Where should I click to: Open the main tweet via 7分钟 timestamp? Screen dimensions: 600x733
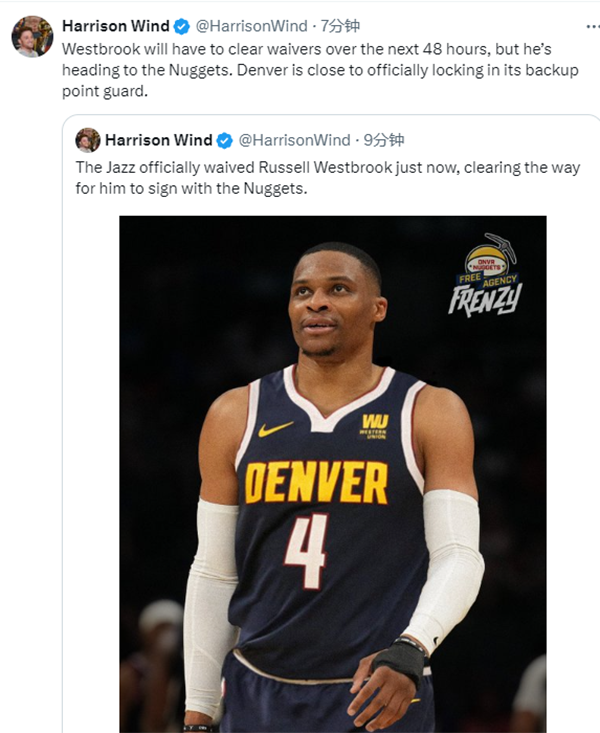(339, 26)
